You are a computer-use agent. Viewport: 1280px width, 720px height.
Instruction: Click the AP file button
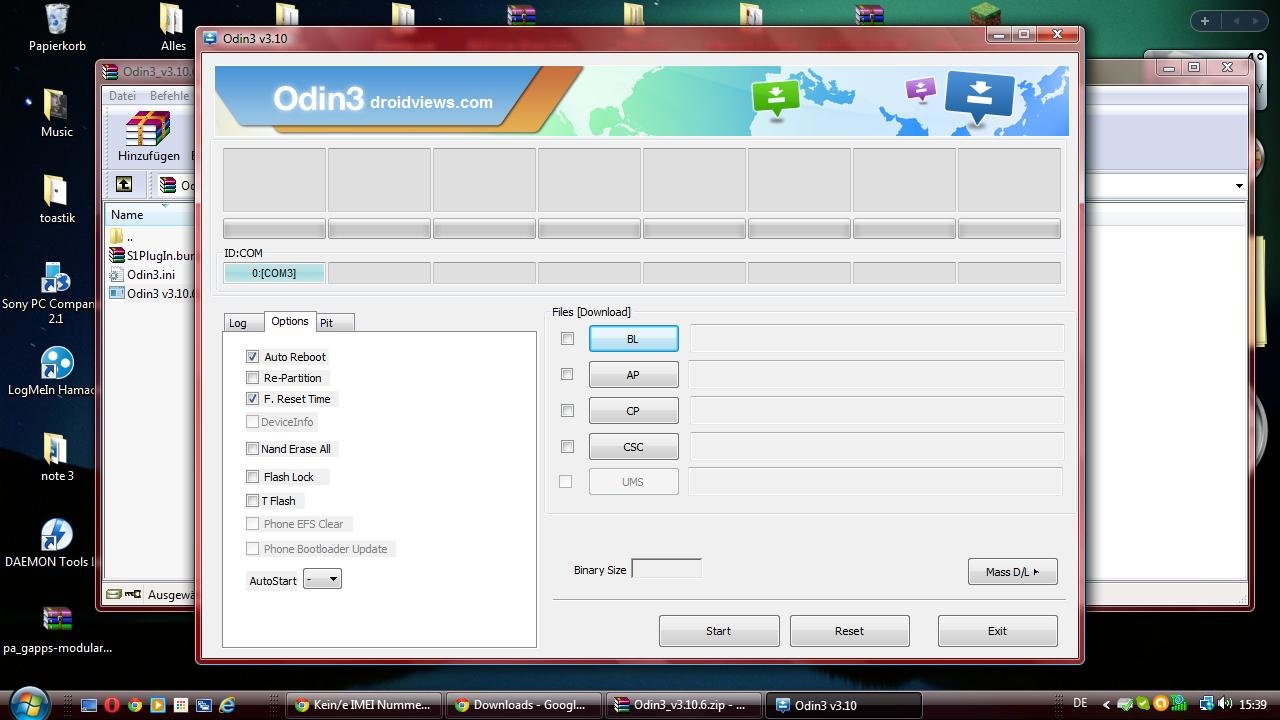pos(634,375)
